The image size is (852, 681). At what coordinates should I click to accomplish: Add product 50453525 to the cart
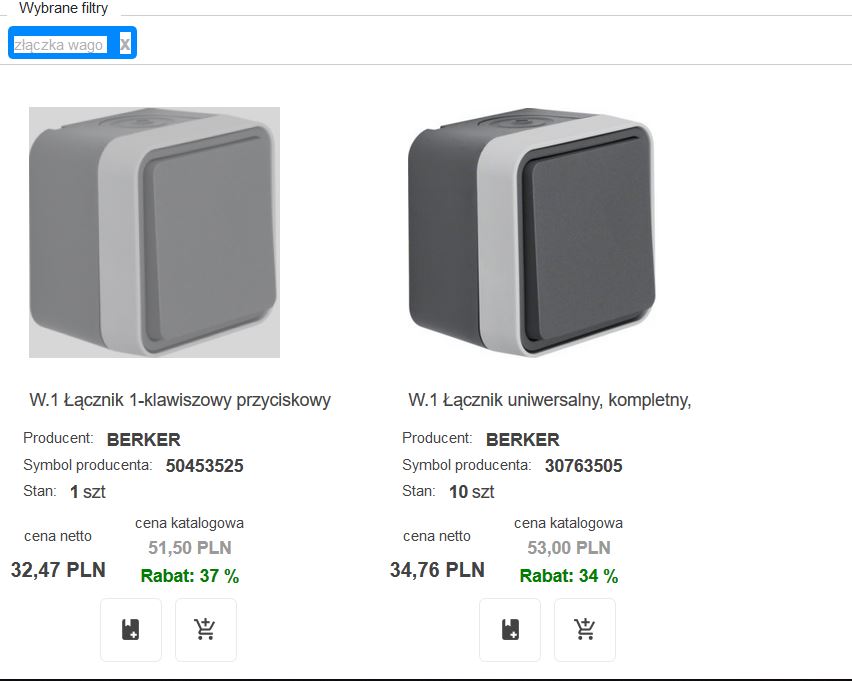pos(205,629)
